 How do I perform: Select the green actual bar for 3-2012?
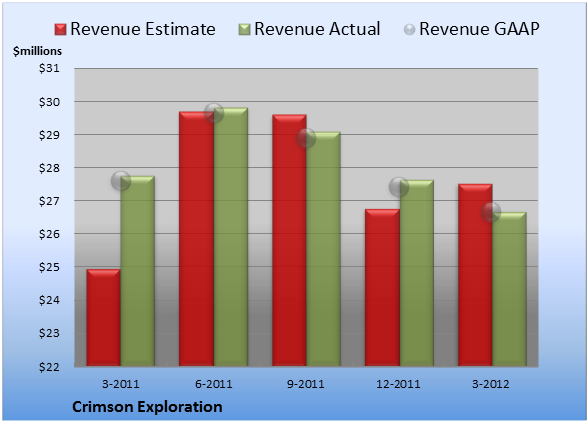pyautogui.click(x=509, y=289)
